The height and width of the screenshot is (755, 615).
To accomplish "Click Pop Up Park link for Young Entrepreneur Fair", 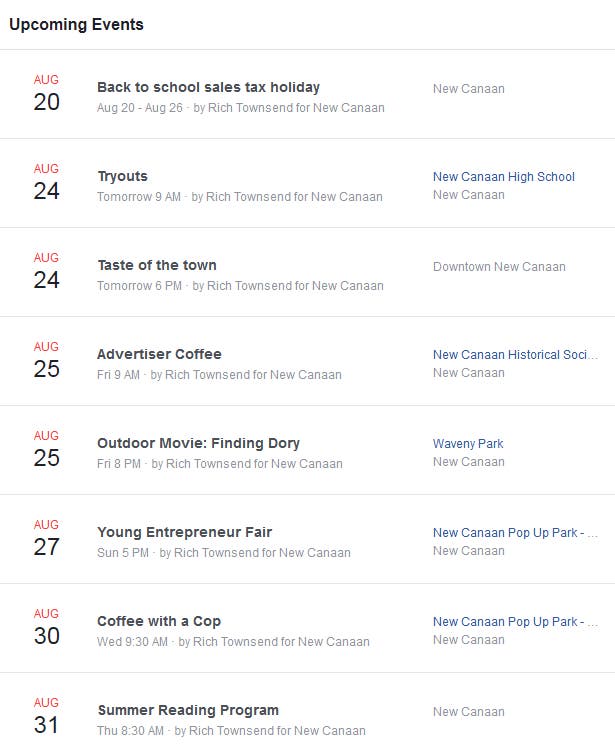I will coord(515,533).
